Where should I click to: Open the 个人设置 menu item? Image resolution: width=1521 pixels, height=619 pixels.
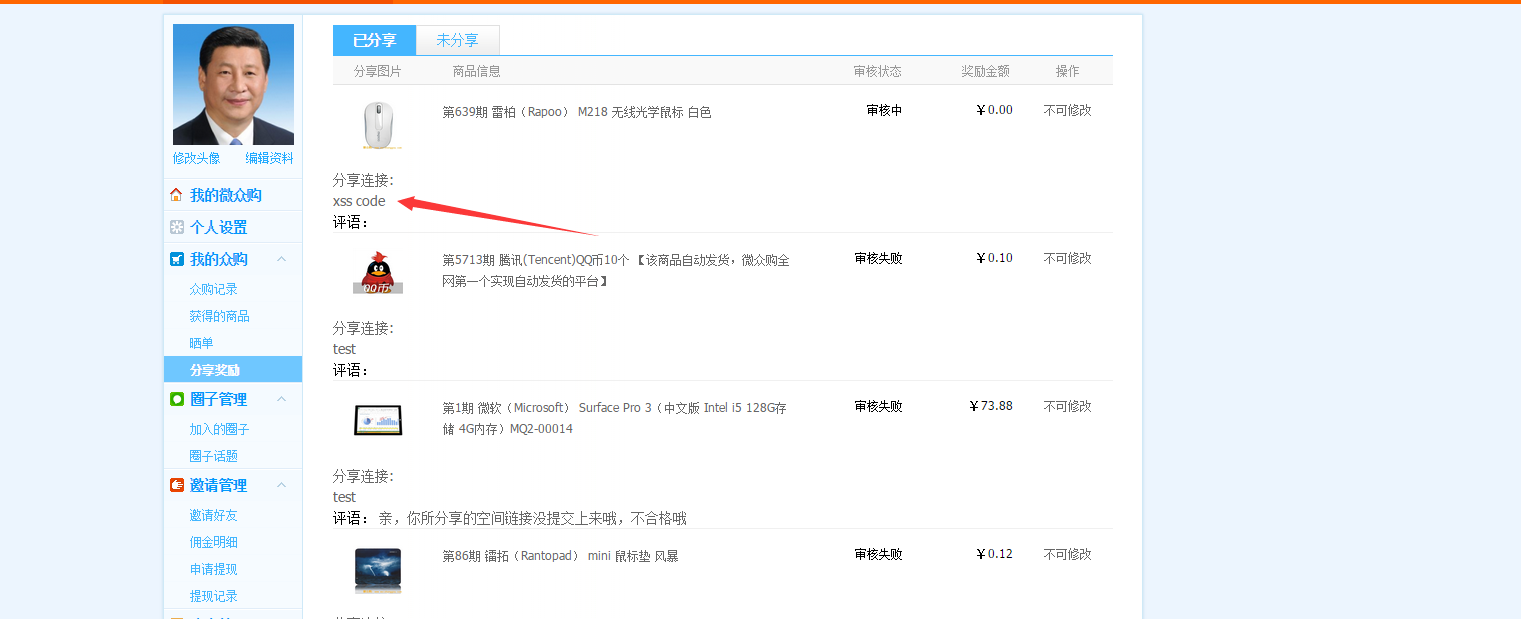point(218,227)
